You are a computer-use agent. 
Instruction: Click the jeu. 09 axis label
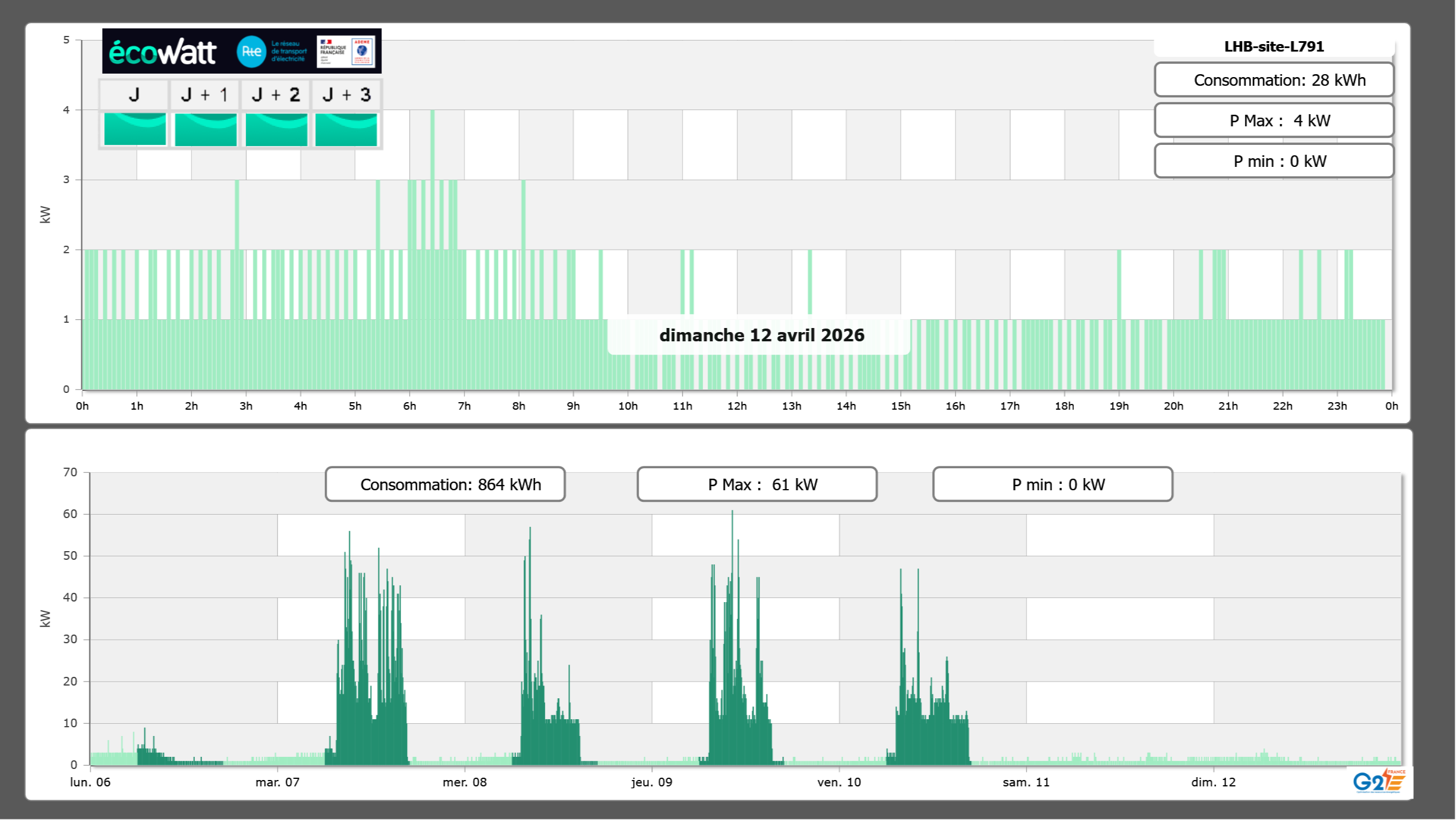652,782
